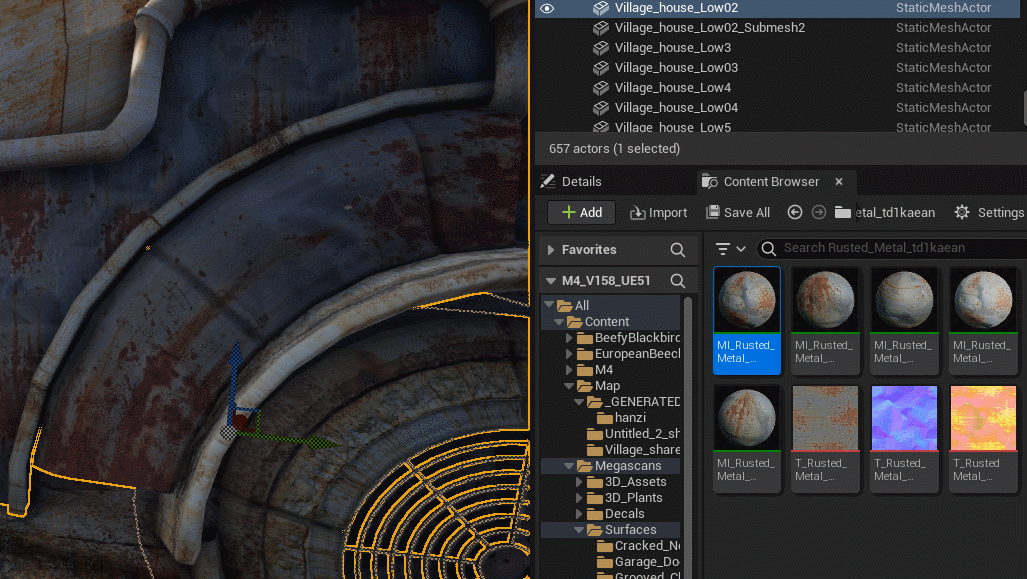Select the purple normal map texture thumbnail
Screen dimensions: 1027x579
[904, 419]
